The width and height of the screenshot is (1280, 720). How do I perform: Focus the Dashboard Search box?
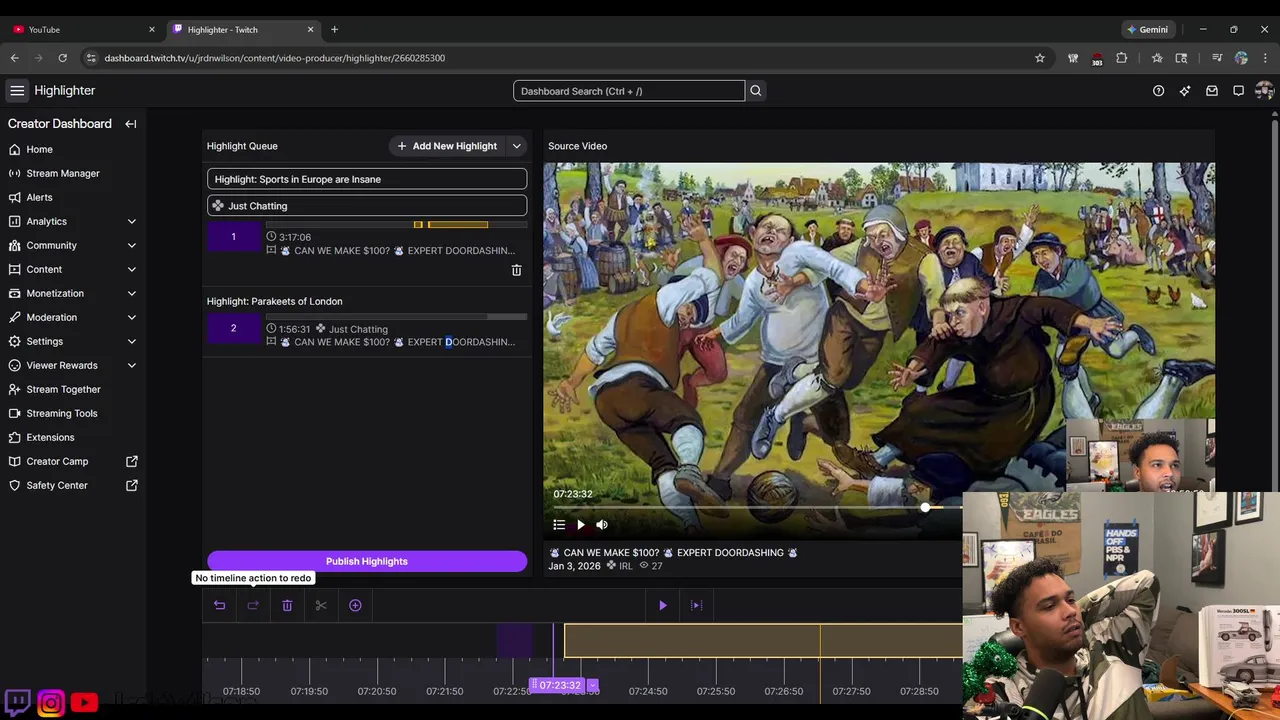tap(629, 91)
